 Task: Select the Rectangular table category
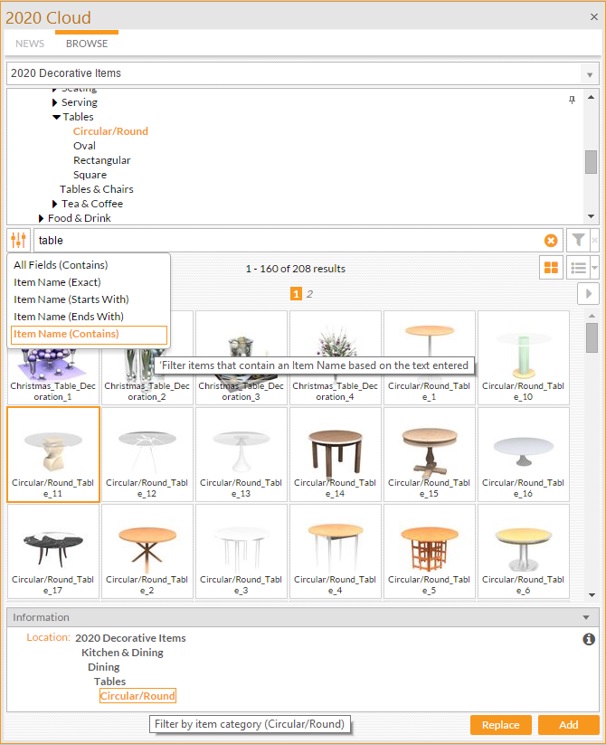tap(102, 161)
